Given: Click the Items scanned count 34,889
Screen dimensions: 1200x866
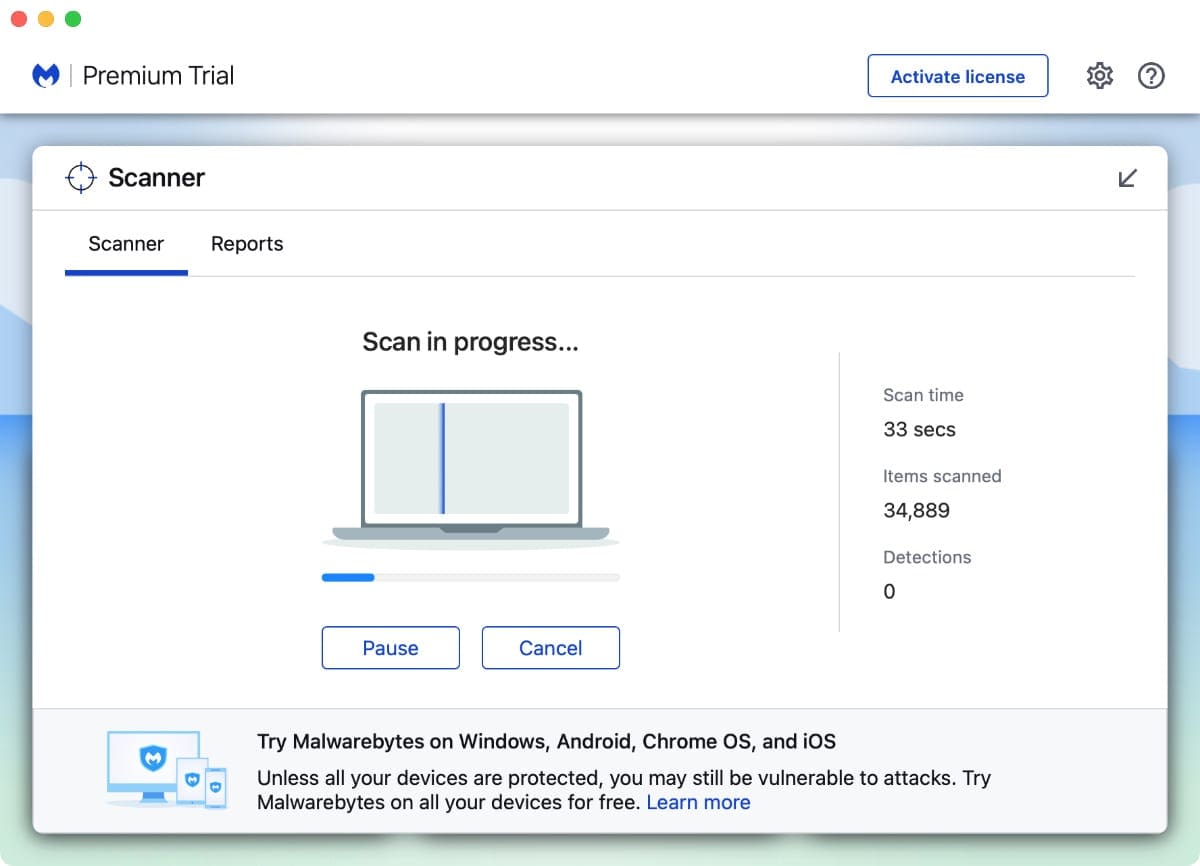Looking at the screenshot, I should click(916, 511).
